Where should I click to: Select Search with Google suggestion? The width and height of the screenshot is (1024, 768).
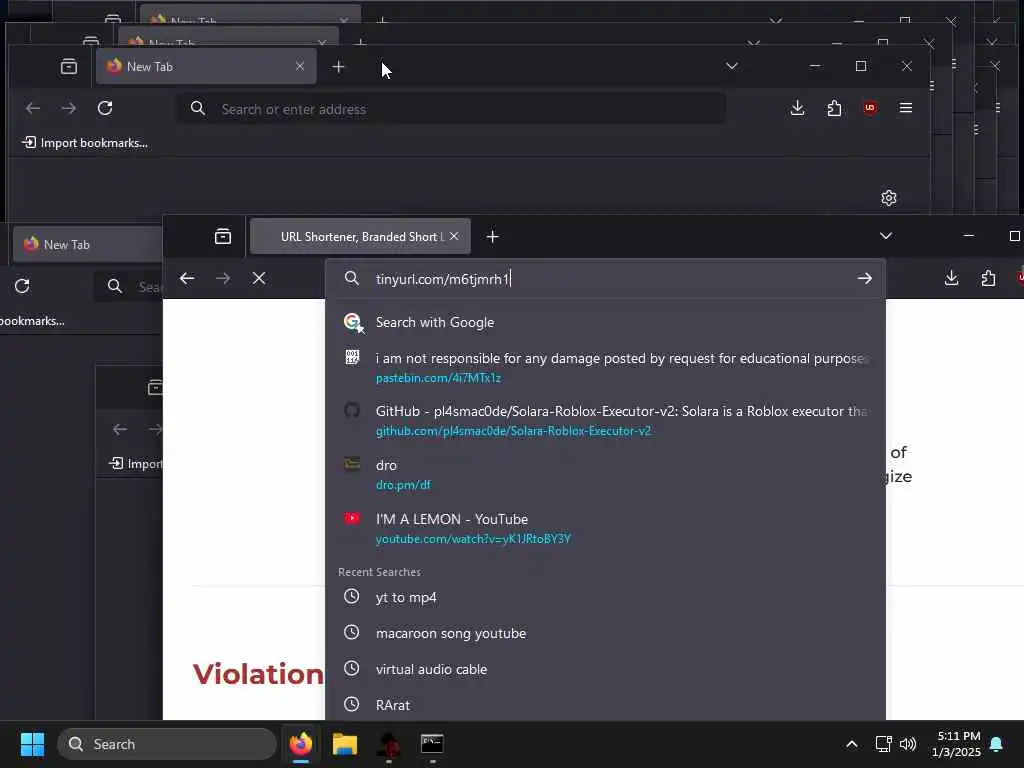tap(605, 323)
